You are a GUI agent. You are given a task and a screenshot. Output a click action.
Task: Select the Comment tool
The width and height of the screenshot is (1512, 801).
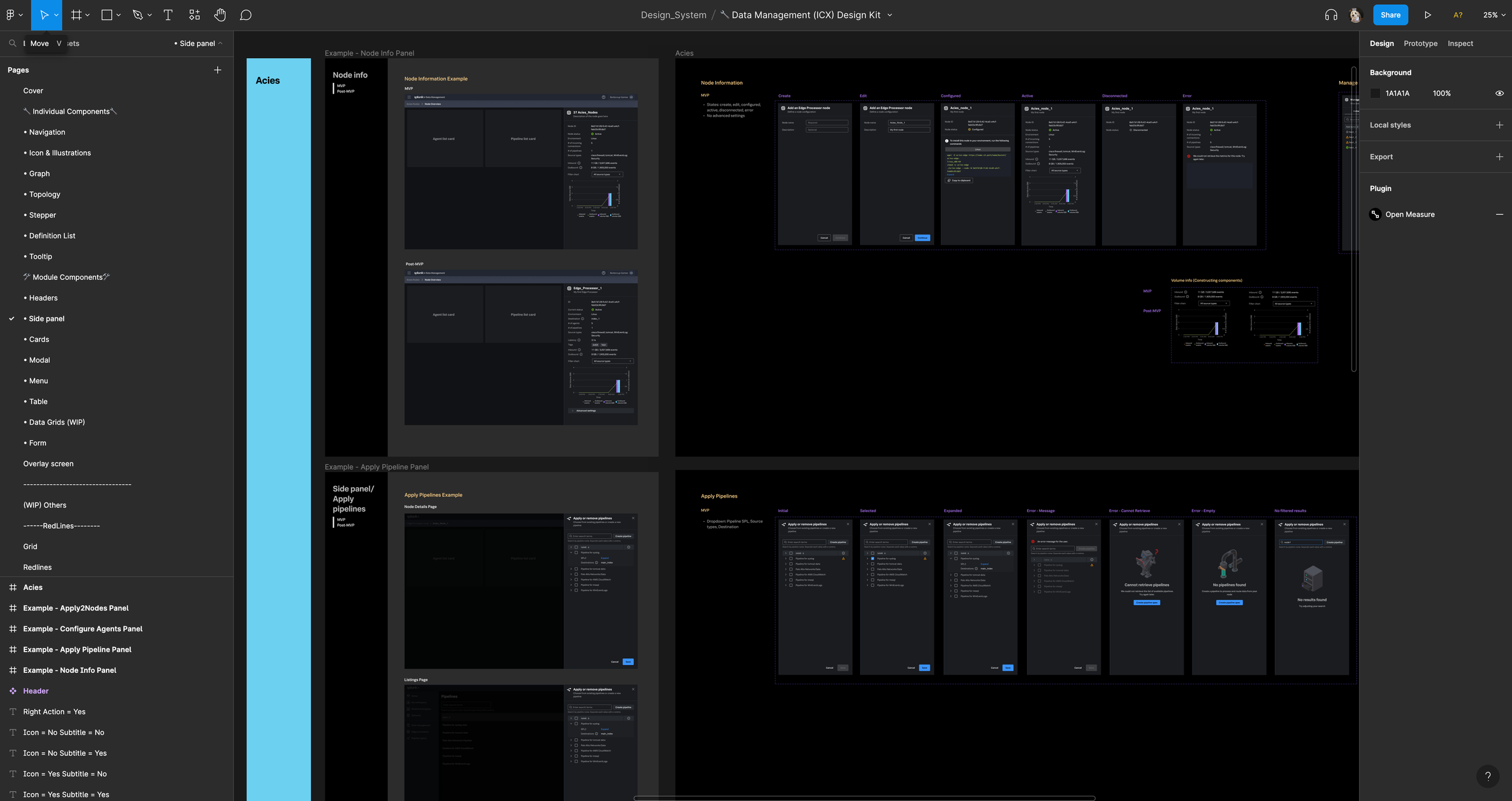point(246,15)
